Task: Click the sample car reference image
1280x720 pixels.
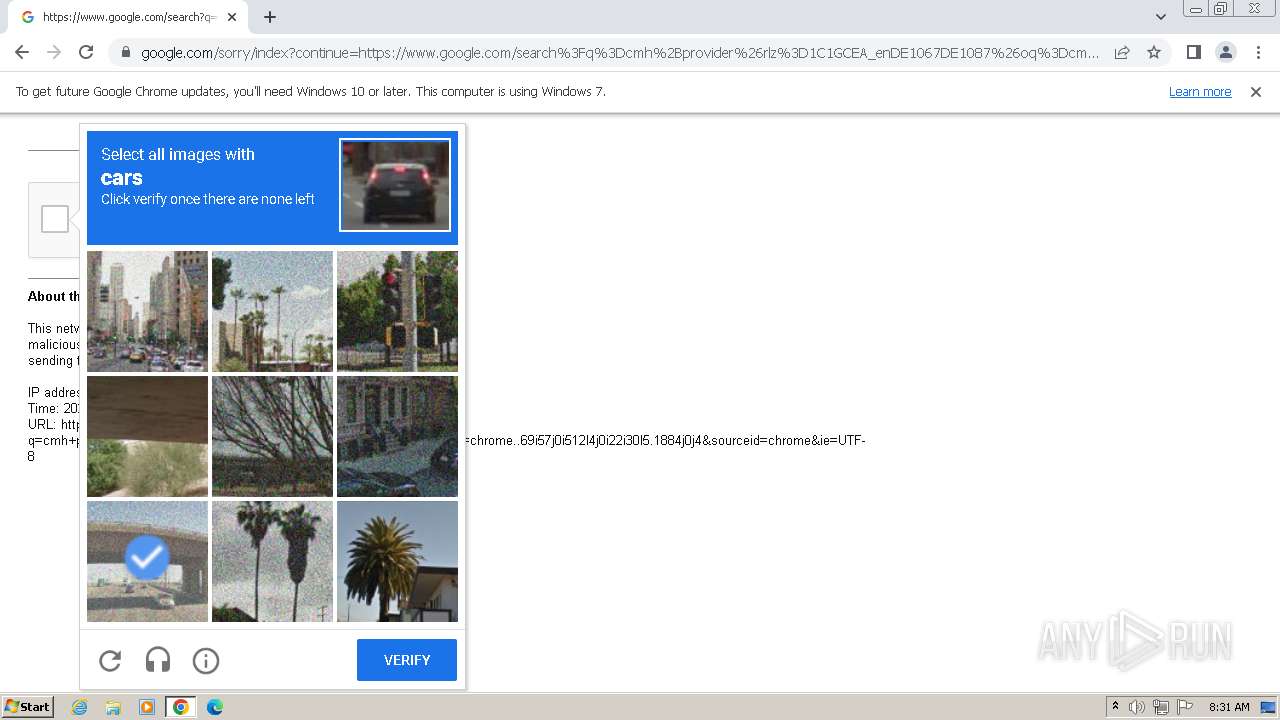Action: [x=395, y=185]
